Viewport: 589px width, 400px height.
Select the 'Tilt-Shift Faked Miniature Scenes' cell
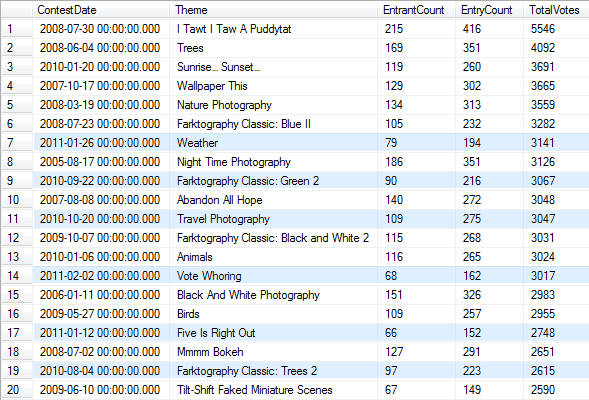click(x=273, y=390)
